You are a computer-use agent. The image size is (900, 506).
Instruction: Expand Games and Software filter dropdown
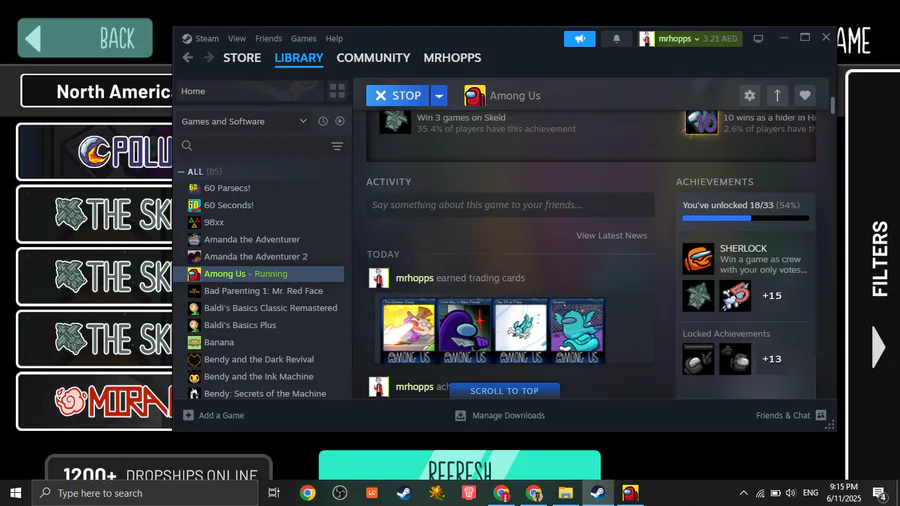(x=303, y=121)
